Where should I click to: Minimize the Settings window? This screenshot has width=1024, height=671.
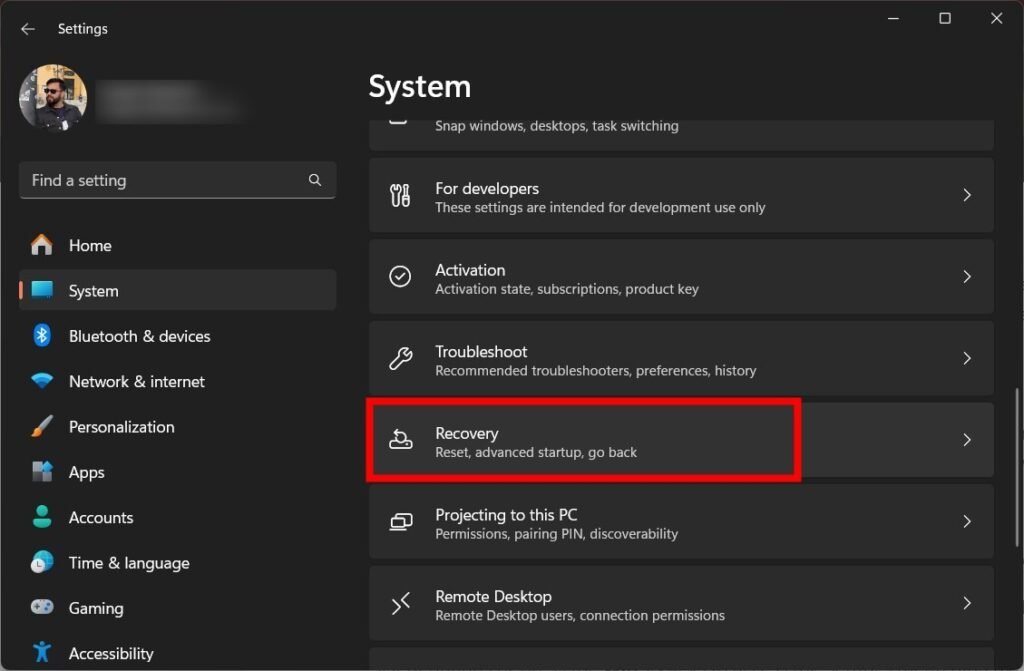pos(893,18)
